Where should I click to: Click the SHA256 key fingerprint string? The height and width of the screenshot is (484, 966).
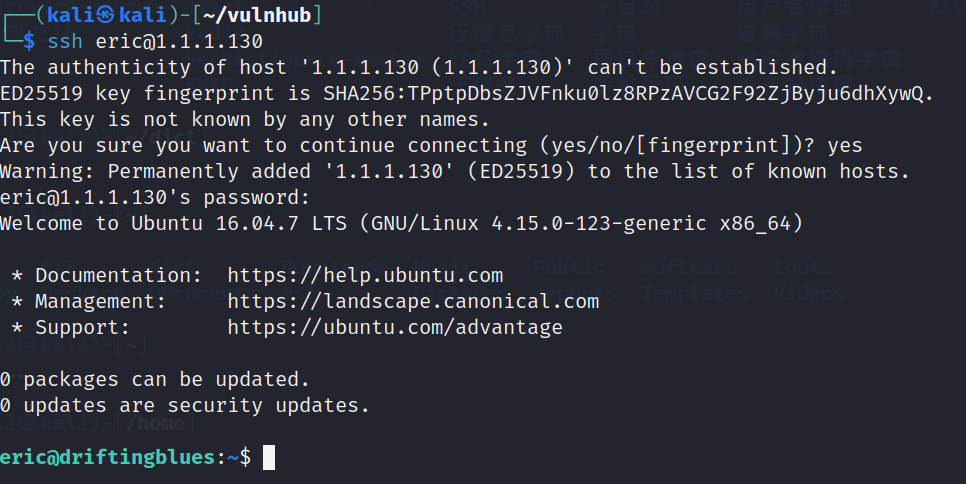click(x=623, y=94)
